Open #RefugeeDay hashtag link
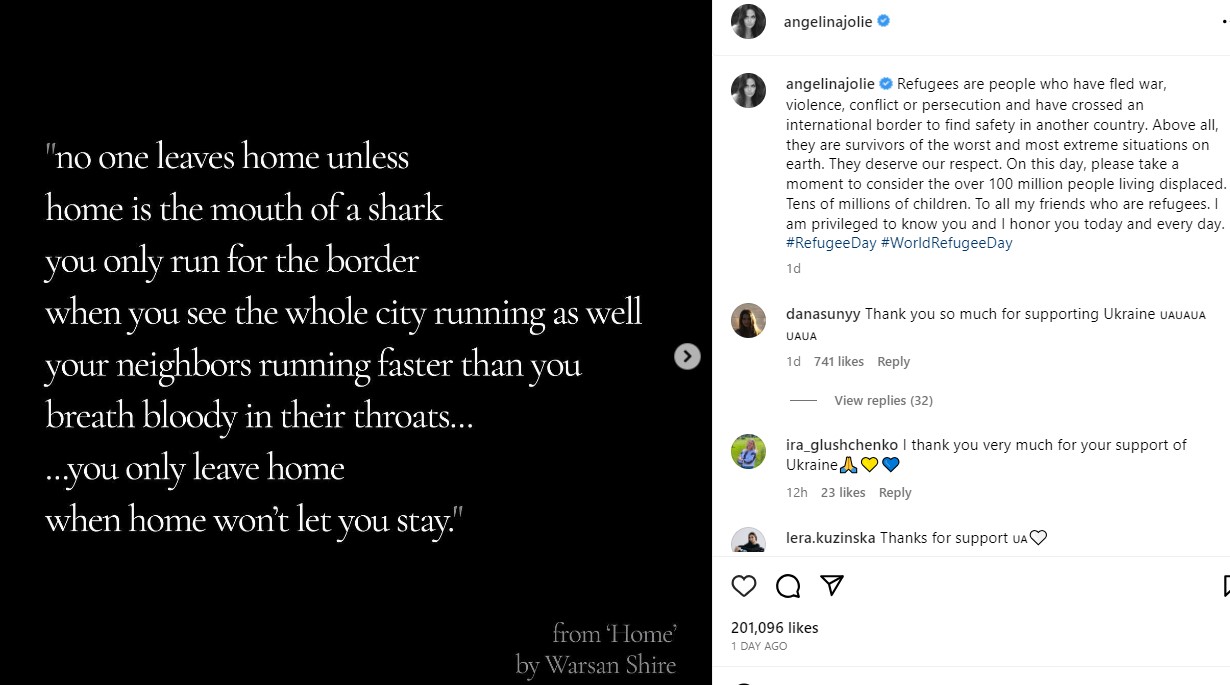Image resolution: width=1230 pixels, height=685 pixels. tap(831, 243)
